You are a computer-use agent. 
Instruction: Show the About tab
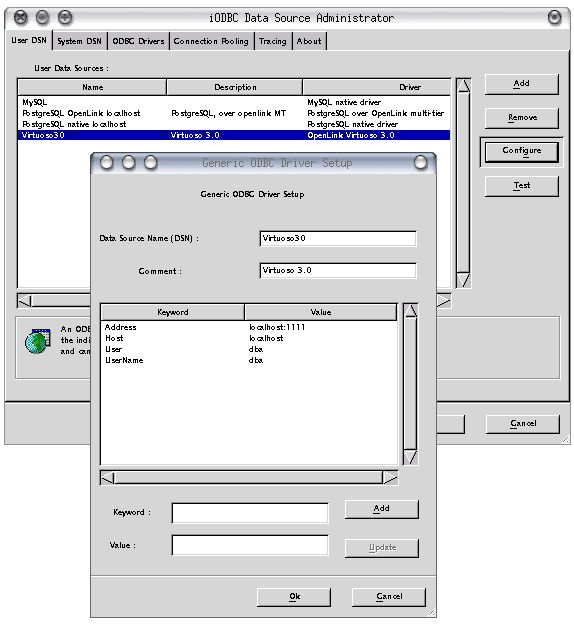tap(309, 41)
